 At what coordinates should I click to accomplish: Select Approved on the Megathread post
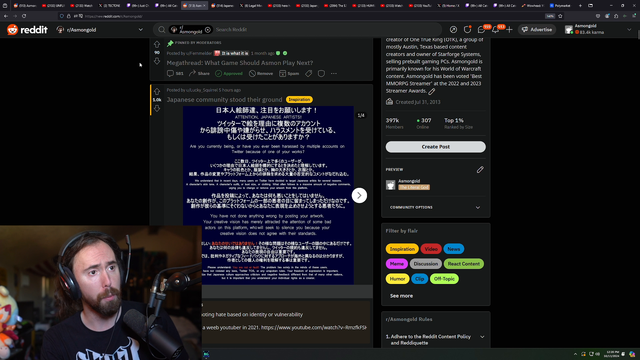[x=229, y=73]
